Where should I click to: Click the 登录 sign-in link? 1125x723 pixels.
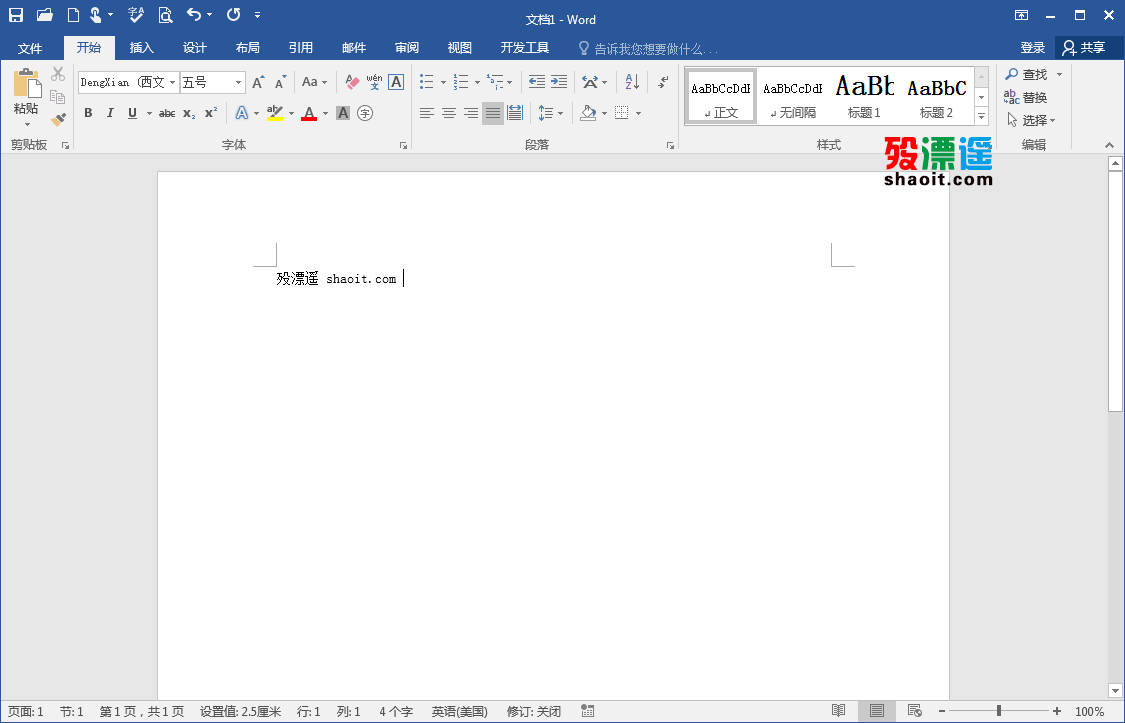tap(1032, 48)
